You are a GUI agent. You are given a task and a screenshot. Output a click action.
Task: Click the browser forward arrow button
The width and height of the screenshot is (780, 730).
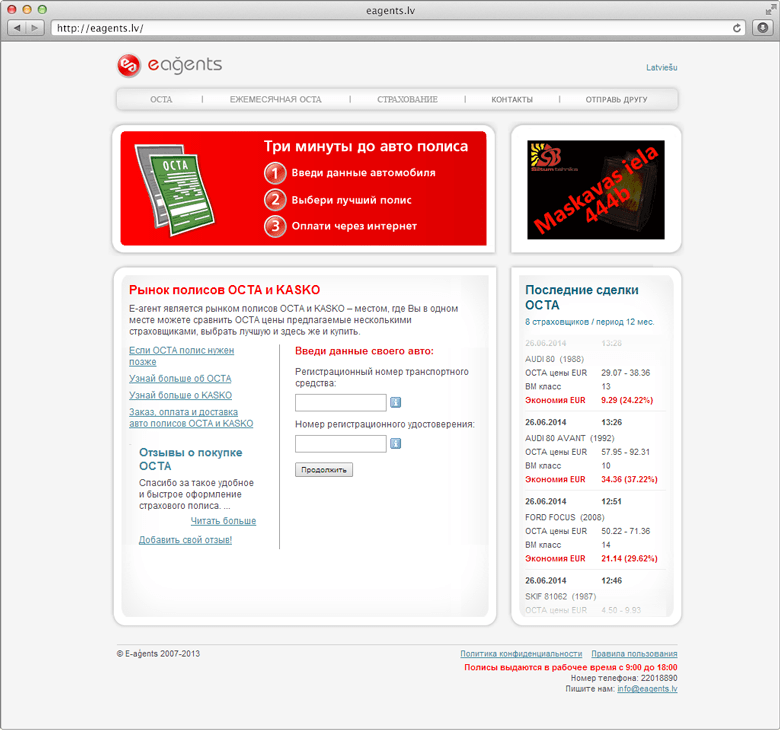tap(36, 28)
